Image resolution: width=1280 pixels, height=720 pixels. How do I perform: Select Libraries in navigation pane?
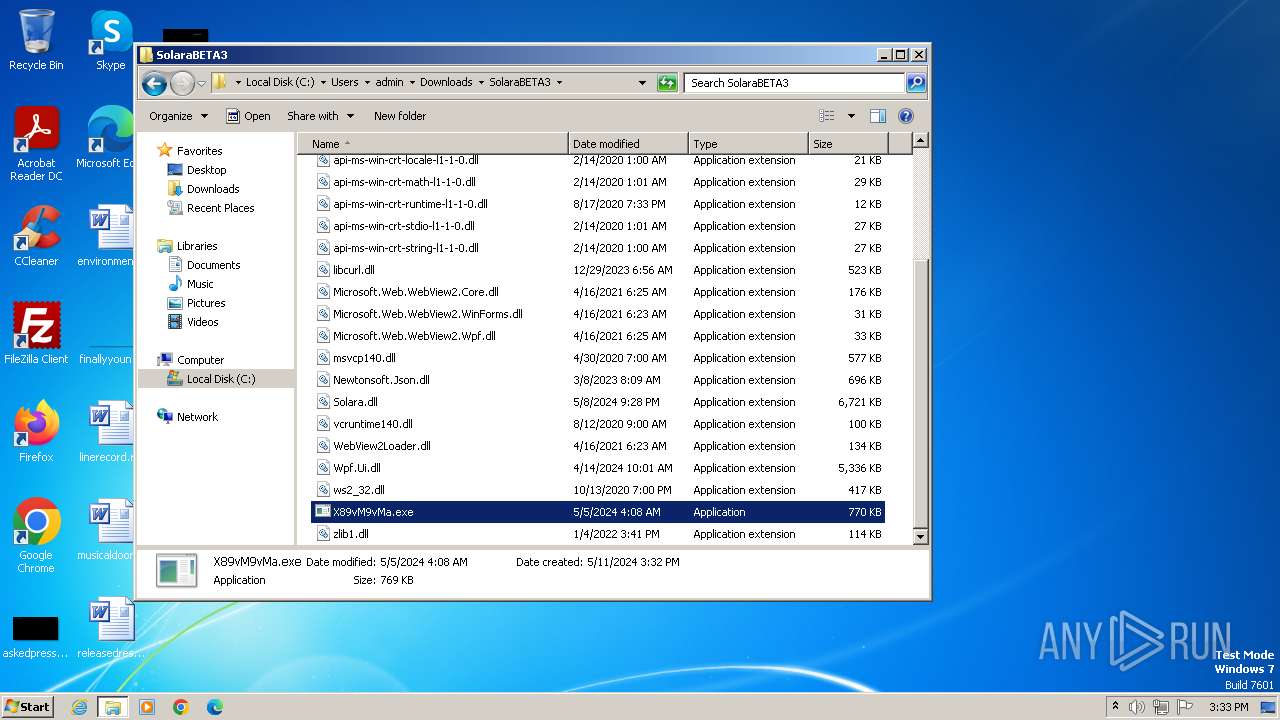pos(197,246)
